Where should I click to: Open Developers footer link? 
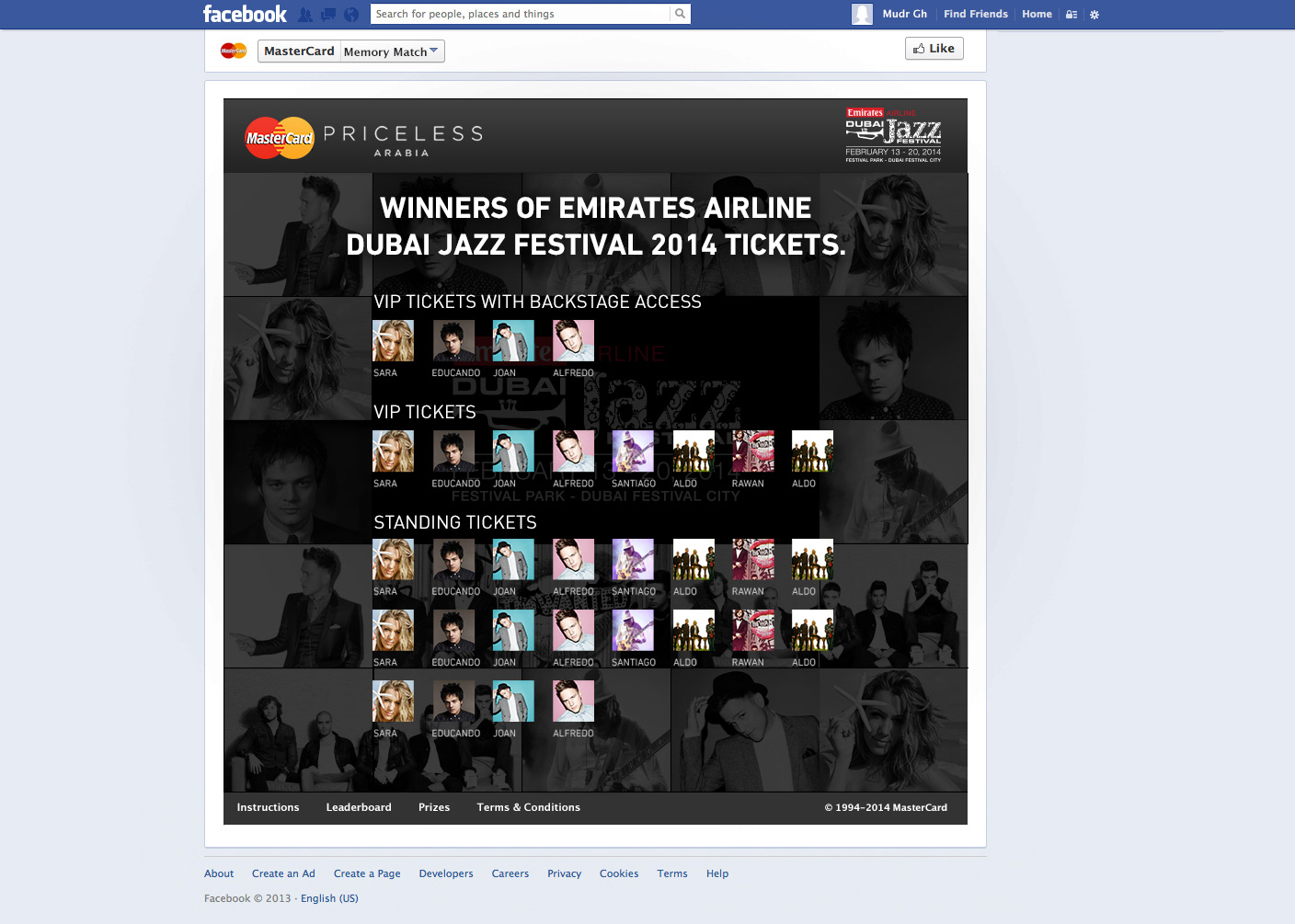pos(446,873)
